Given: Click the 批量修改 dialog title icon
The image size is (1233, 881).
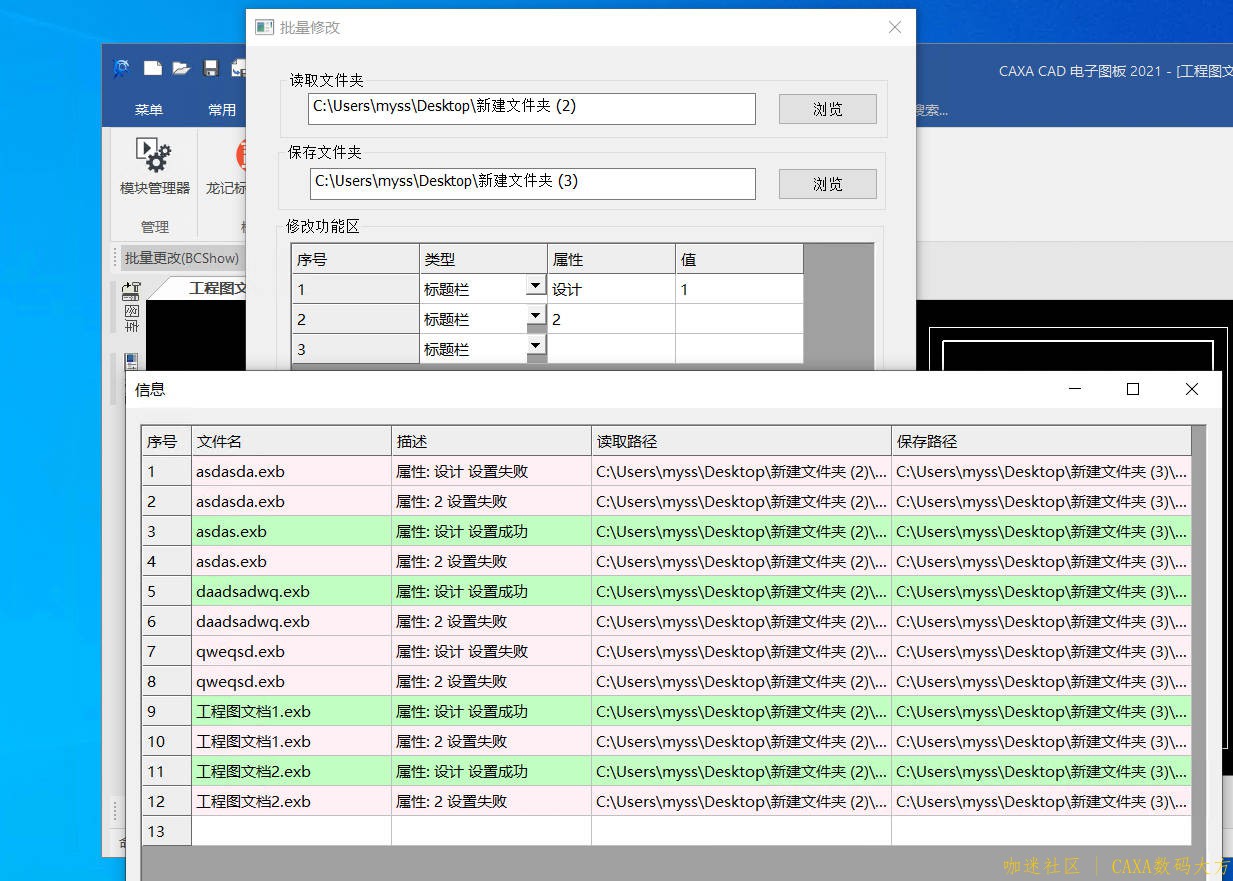Looking at the screenshot, I should coord(264,27).
